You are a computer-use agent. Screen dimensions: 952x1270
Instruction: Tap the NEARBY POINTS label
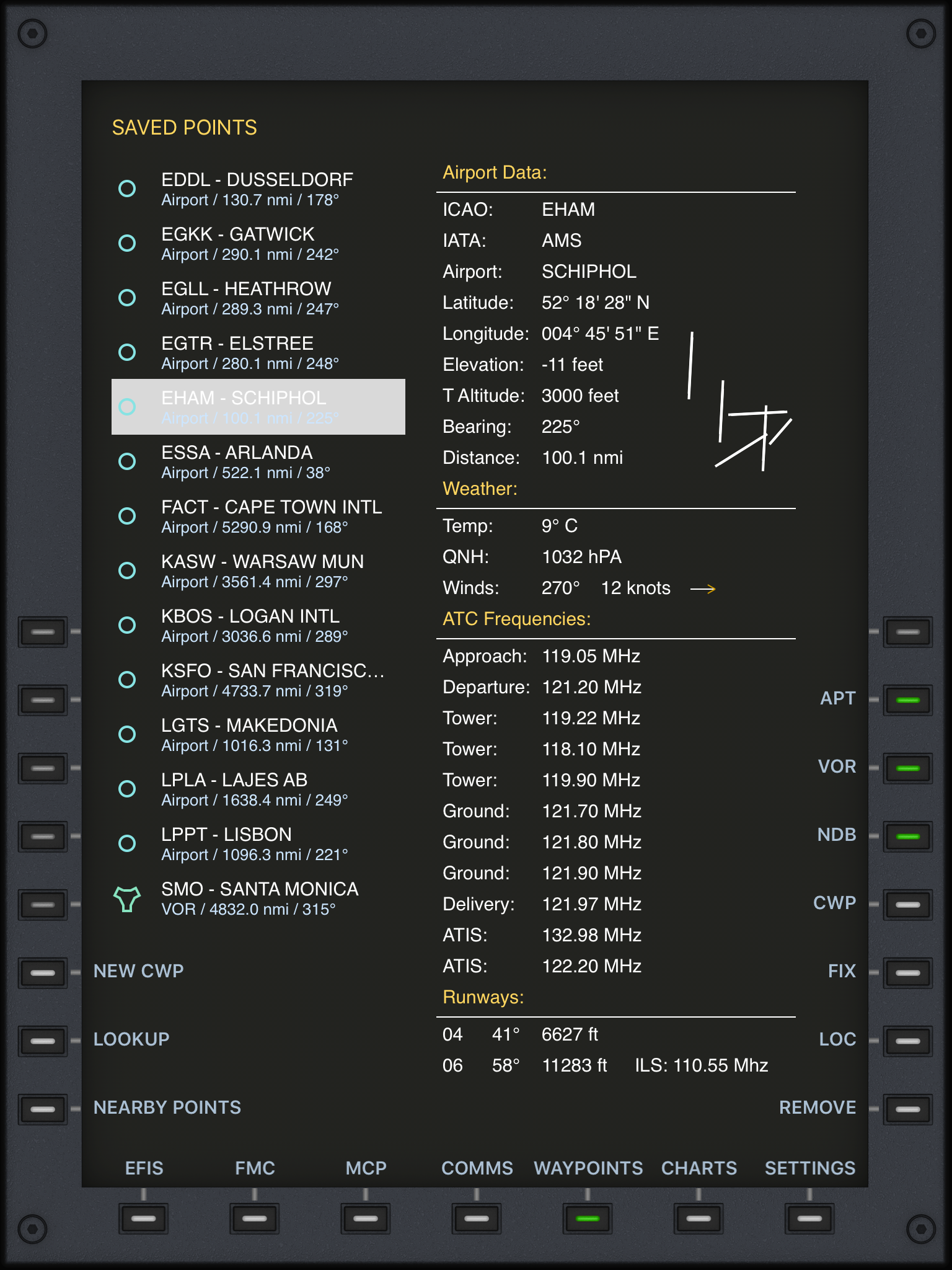pos(167,1108)
